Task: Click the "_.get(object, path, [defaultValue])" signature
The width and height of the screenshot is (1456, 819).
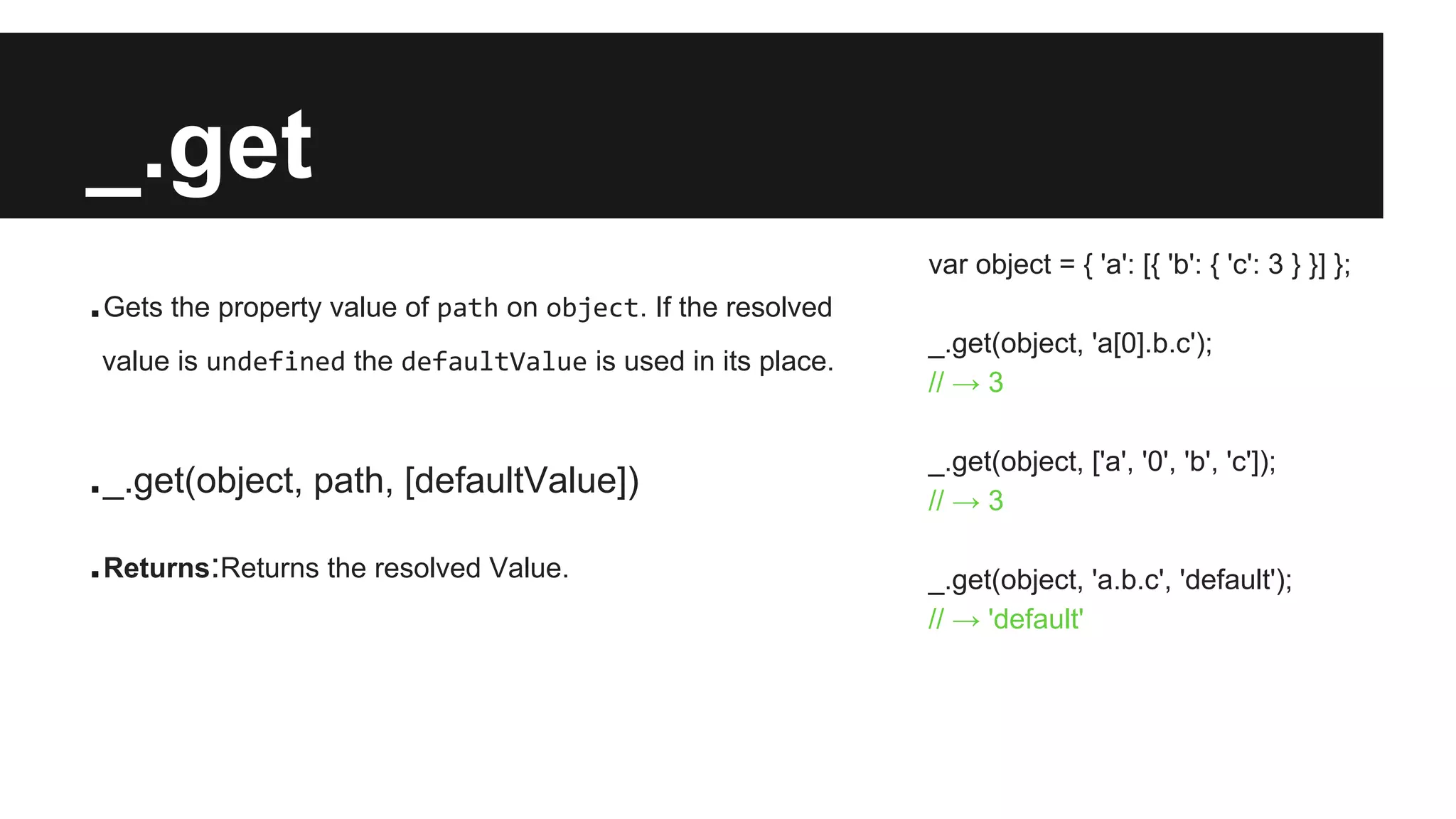Action: 371,481
